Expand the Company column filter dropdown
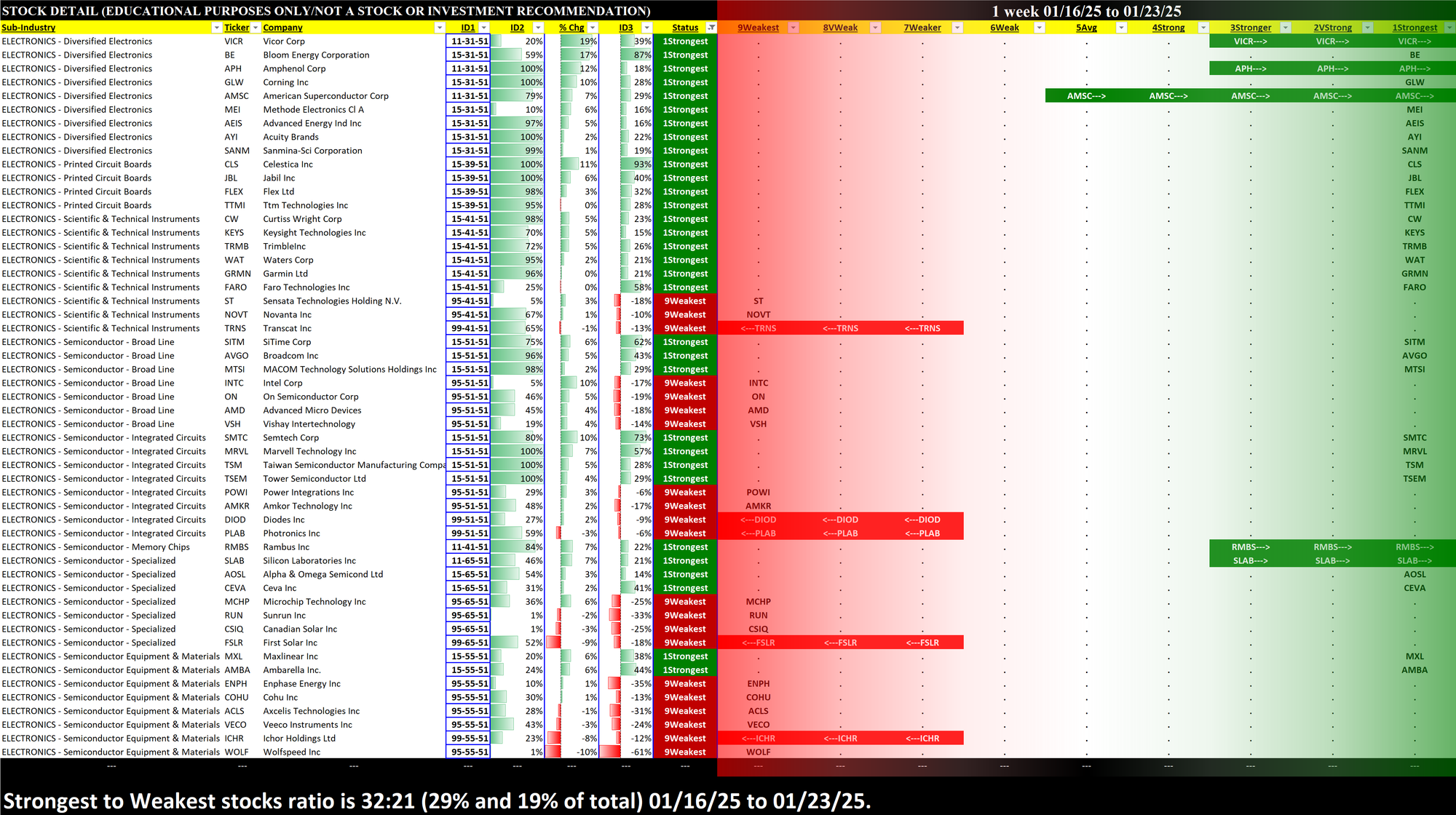 click(439, 28)
